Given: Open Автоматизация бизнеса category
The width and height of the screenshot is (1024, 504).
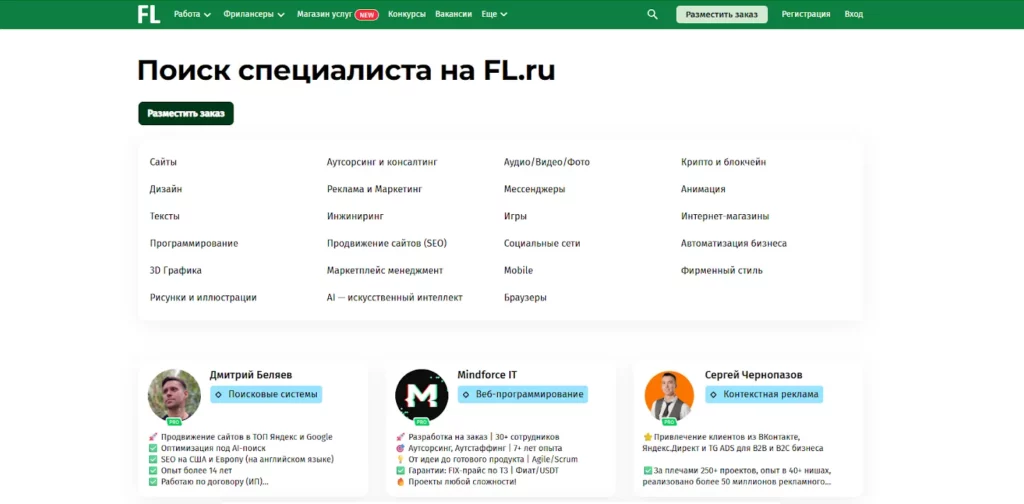Looking at the screenshot, I should pyautogui.click(x=734, y=244).
